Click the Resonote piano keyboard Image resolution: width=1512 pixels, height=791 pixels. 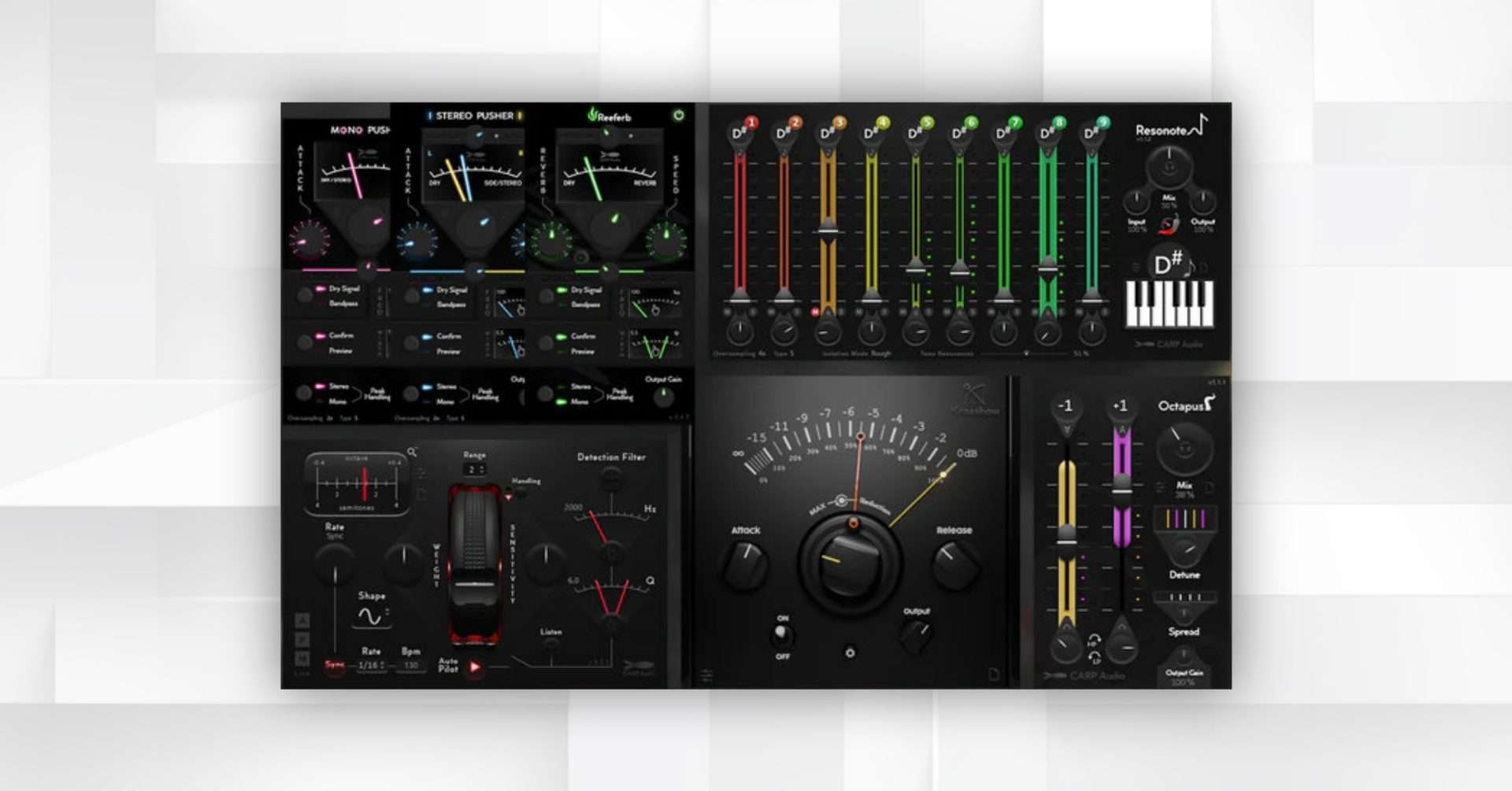[1169, 304]
